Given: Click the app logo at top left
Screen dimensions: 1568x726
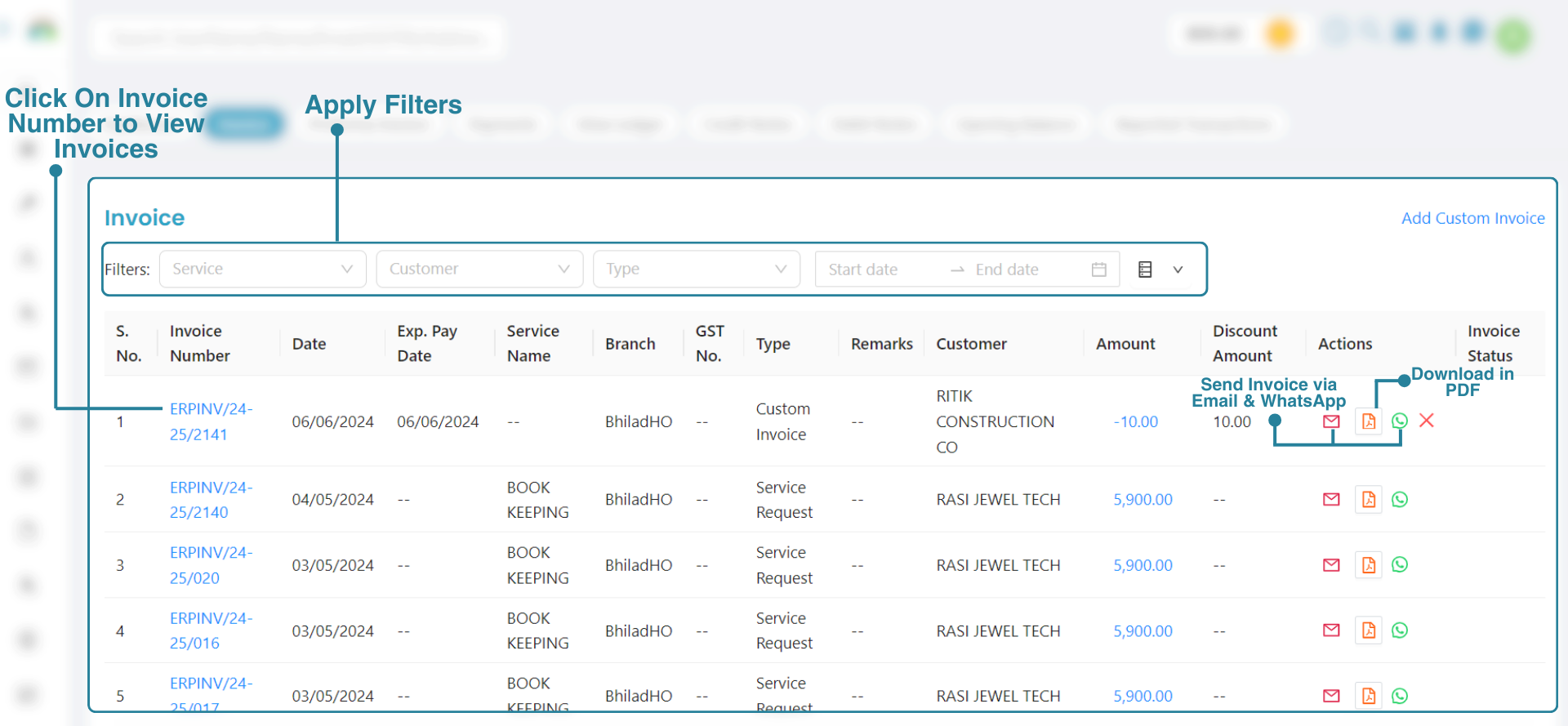Looking at the screenshot, I should coord(42,32).
